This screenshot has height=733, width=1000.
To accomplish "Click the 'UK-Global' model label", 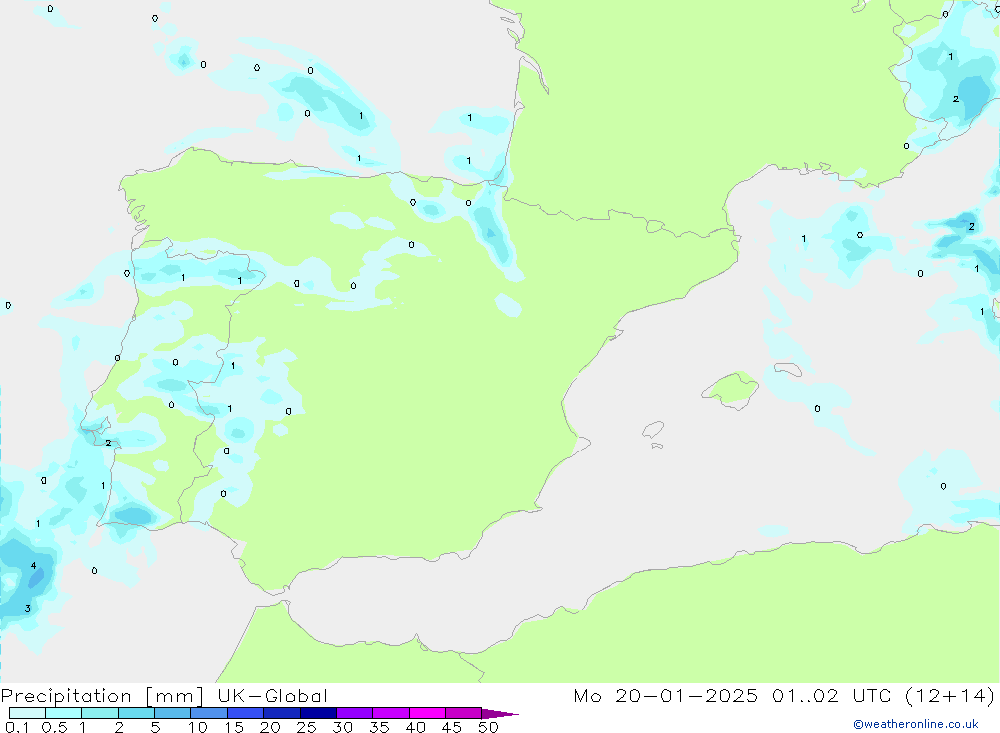I will (272, 696).
